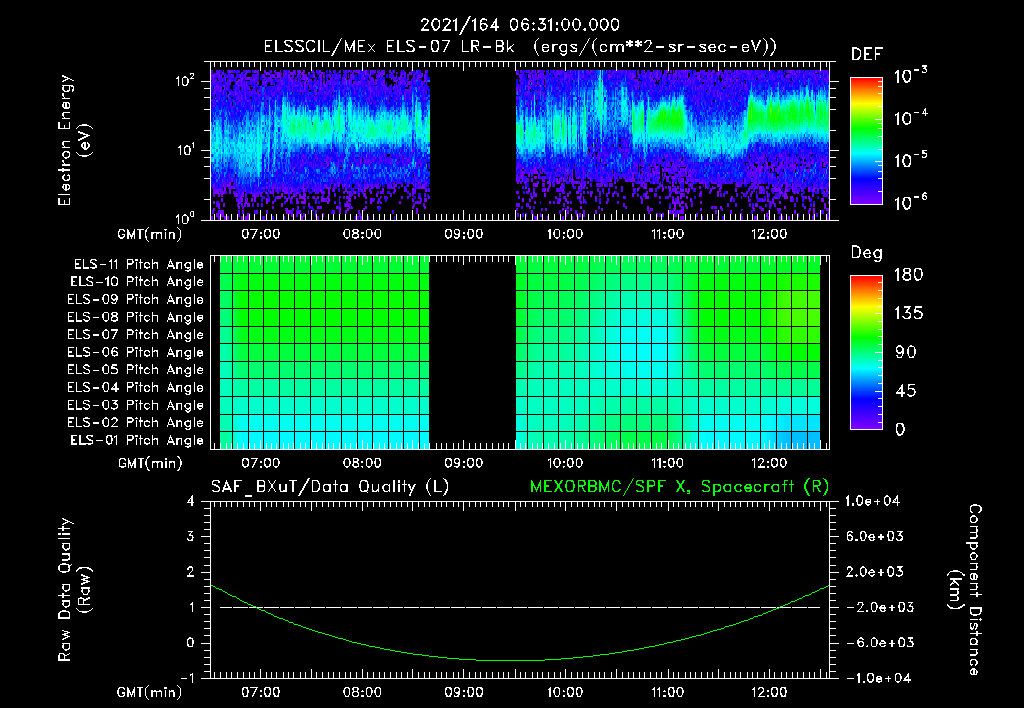Select the ELS-03 Pitch Angle row label
The width and height of the screenshot is (1024, 708).
point(136,405)
